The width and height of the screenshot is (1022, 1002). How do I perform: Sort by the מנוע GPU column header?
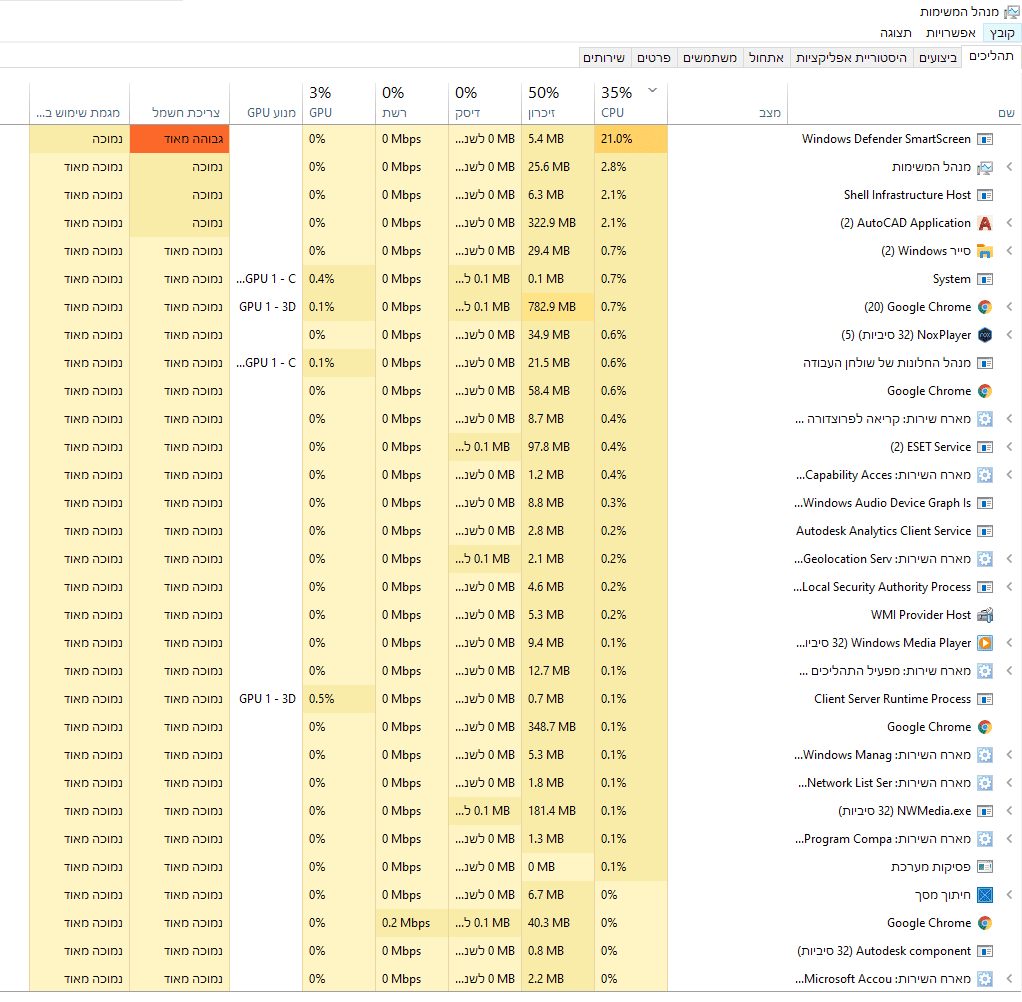tap(266, 102)
